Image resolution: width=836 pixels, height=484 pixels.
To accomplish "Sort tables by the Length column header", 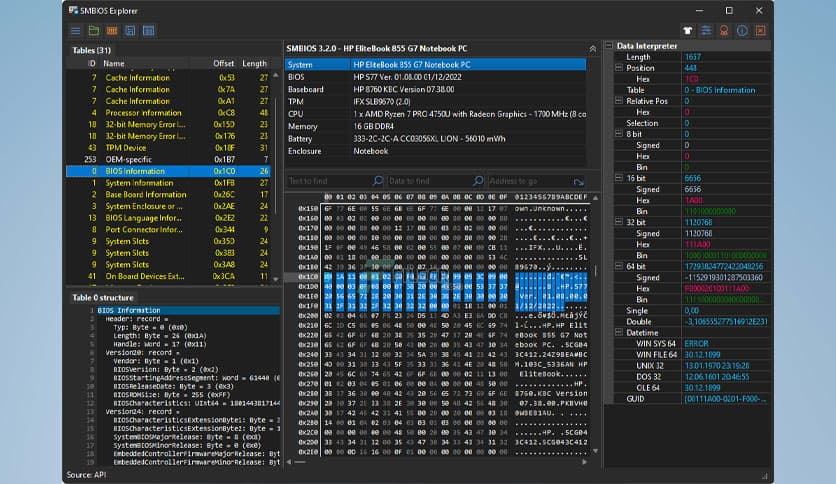I will pos(254,63).
